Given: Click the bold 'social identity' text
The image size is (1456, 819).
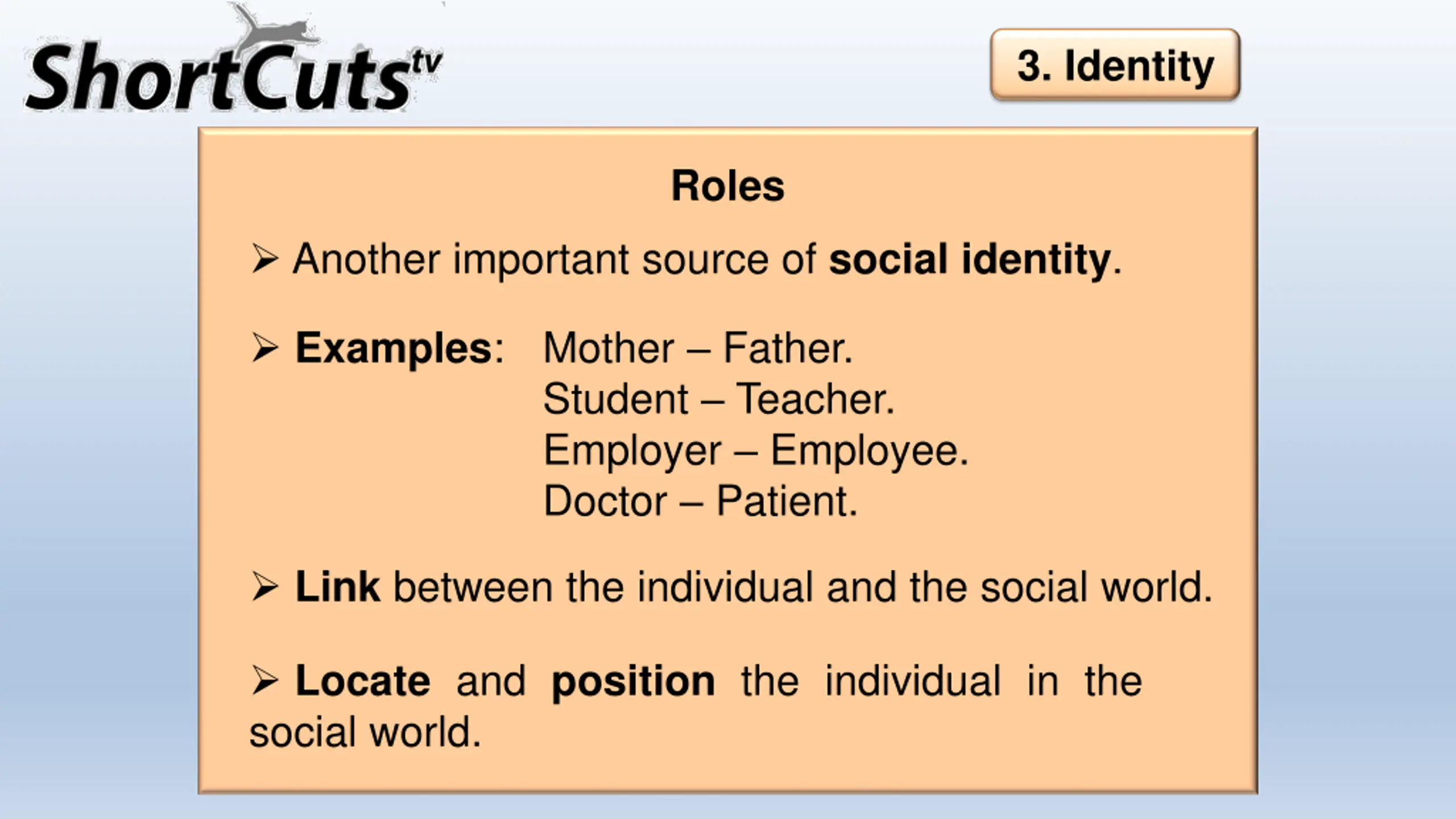Looking at the screenshot, I should pyautogui.click(x=969, y=260).
